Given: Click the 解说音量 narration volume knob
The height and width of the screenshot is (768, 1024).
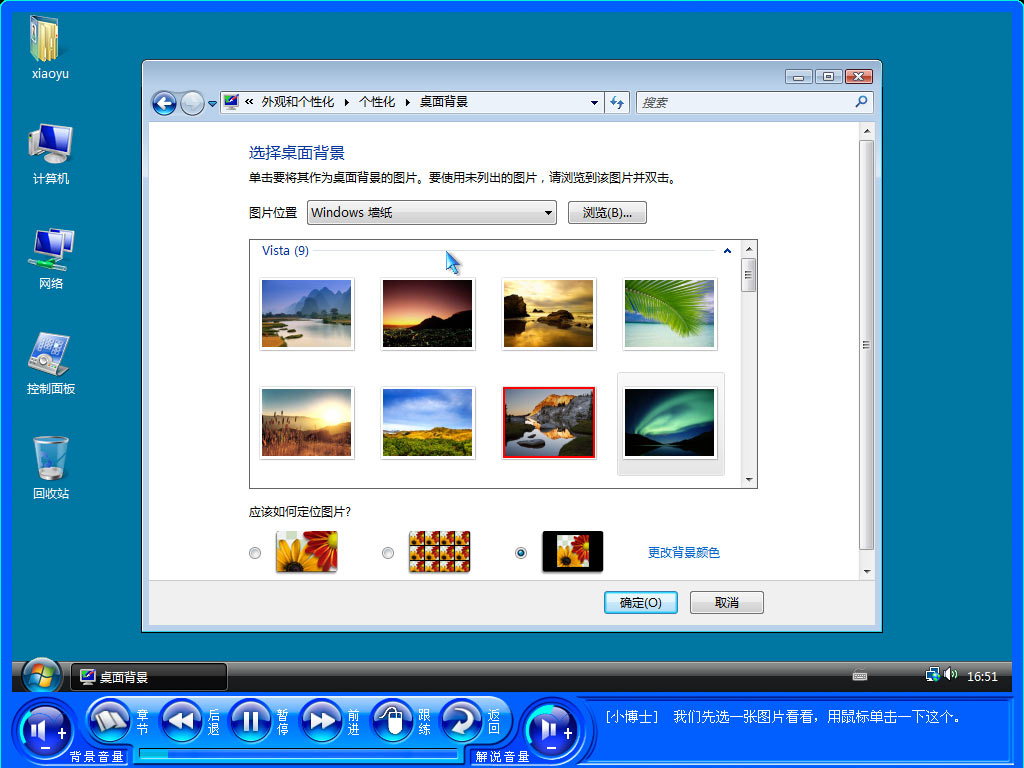Looking at the screenshot, I should 552,730.
